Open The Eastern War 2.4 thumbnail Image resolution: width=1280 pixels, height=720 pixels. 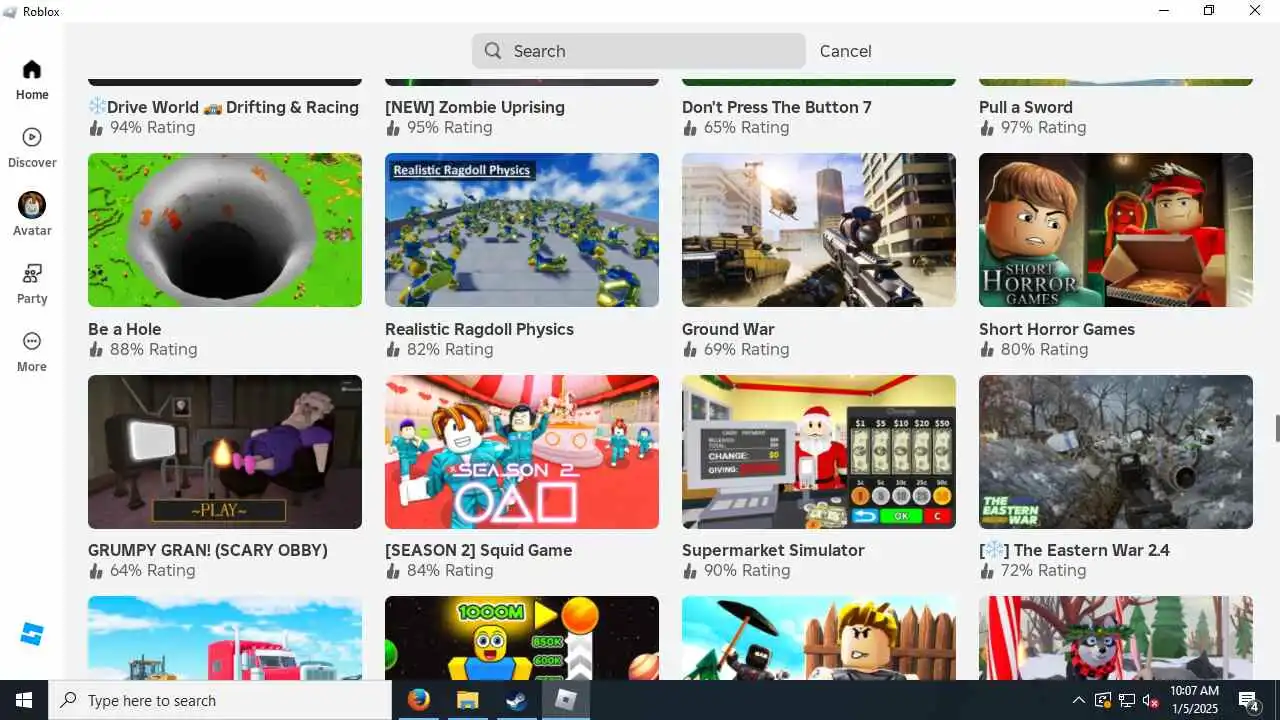[x=1116, y=452]
